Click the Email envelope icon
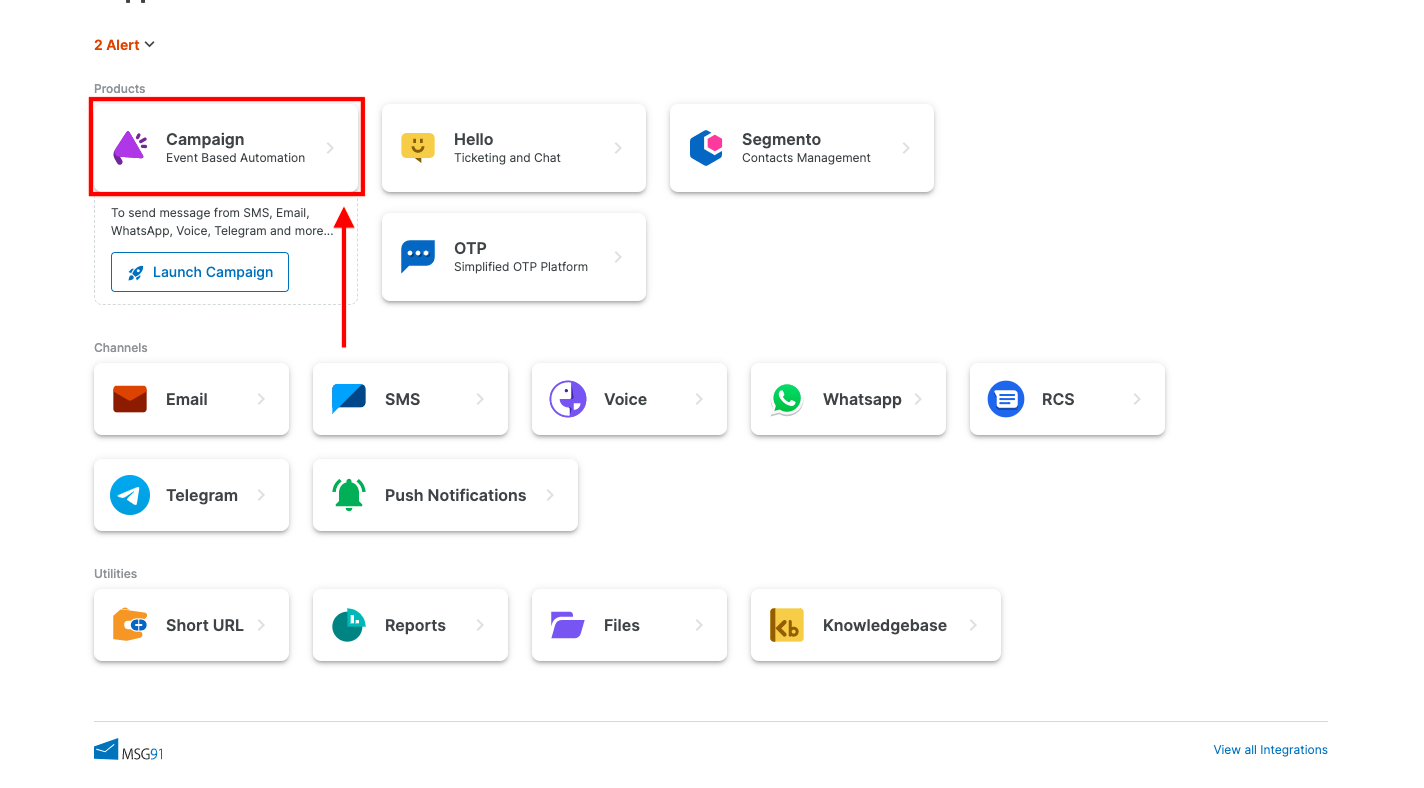The height and width of the screenshot is (788, 1424). (x=130, y=399)
